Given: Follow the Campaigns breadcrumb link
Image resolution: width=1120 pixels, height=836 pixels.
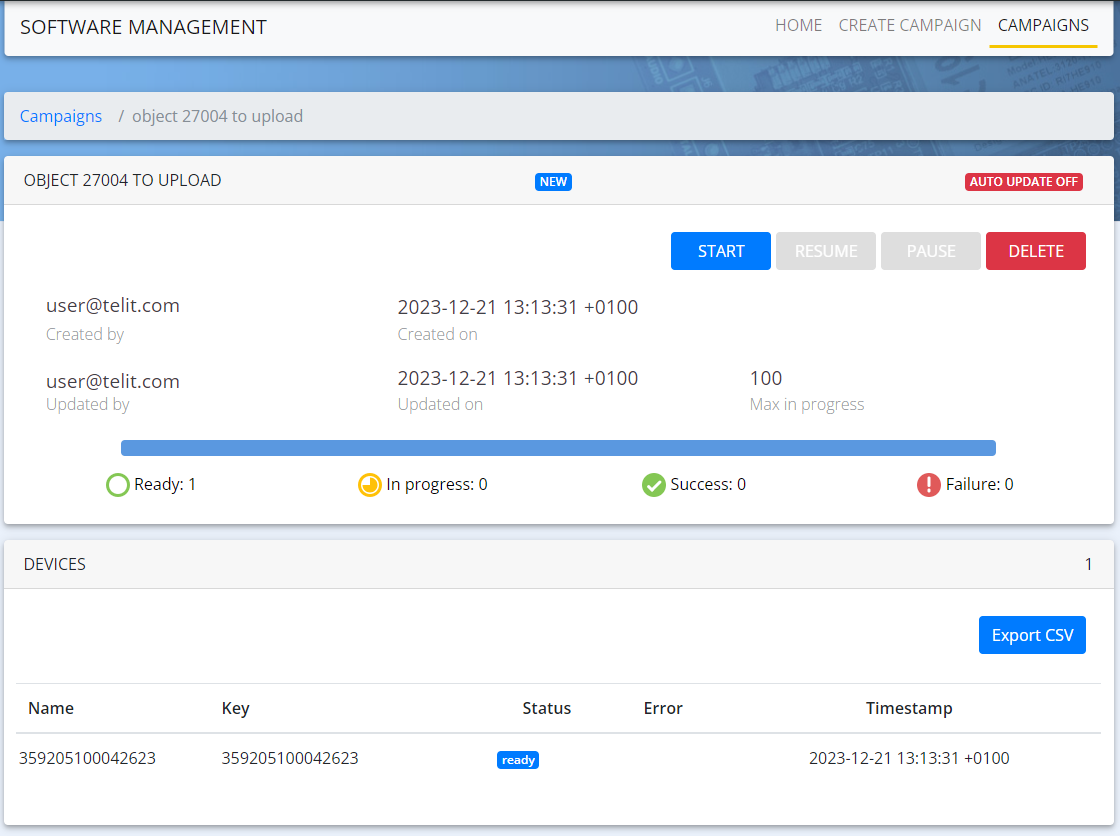Looking at the screenshot, I should pos(61,116).
